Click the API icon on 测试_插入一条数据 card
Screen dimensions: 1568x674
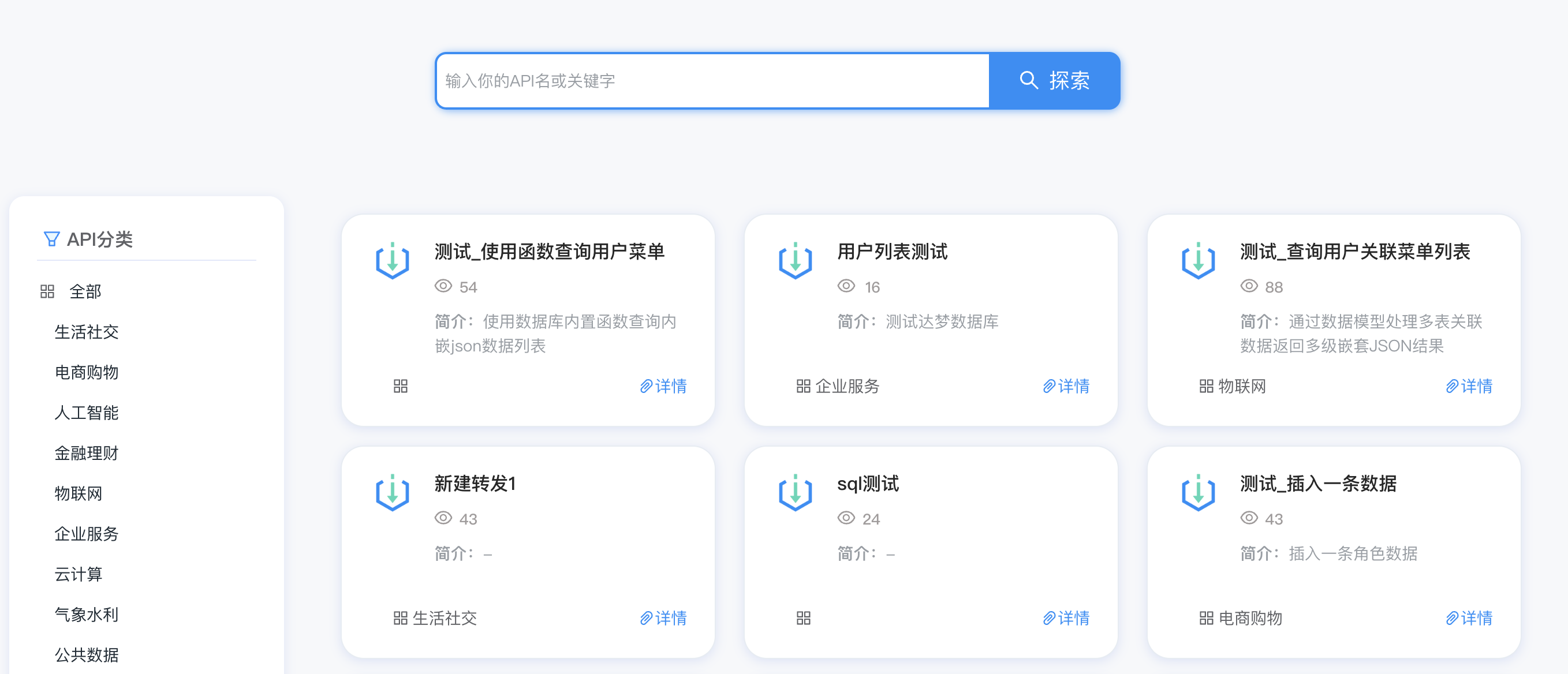1198,492
